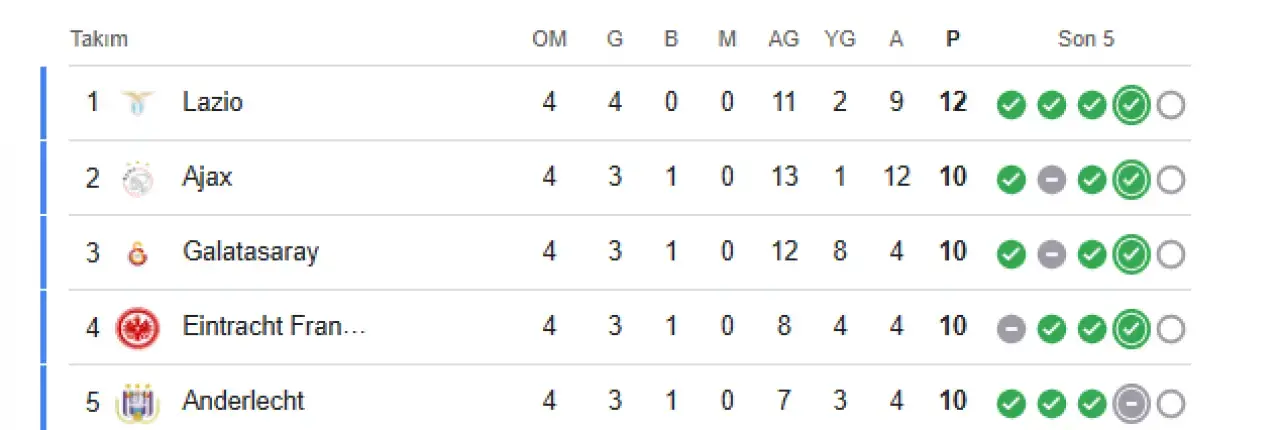The width and height of the screenshot is (1280, 430).
Task: Click the Ajax club logo
Action: tap(137, 178)
